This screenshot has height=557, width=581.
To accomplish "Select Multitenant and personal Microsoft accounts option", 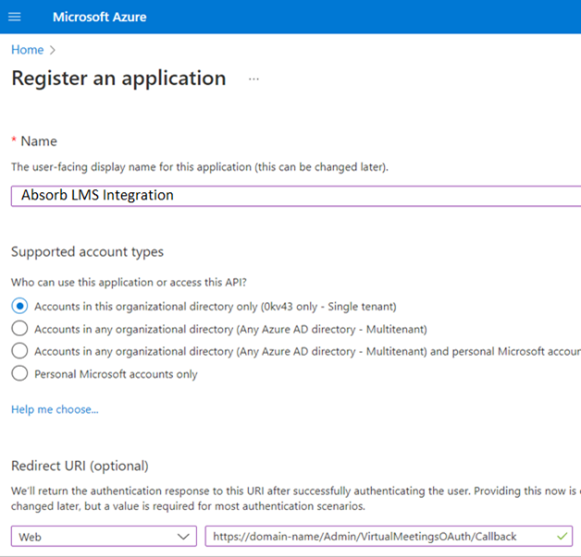I will pyautogui.click(x=20, y=351).
